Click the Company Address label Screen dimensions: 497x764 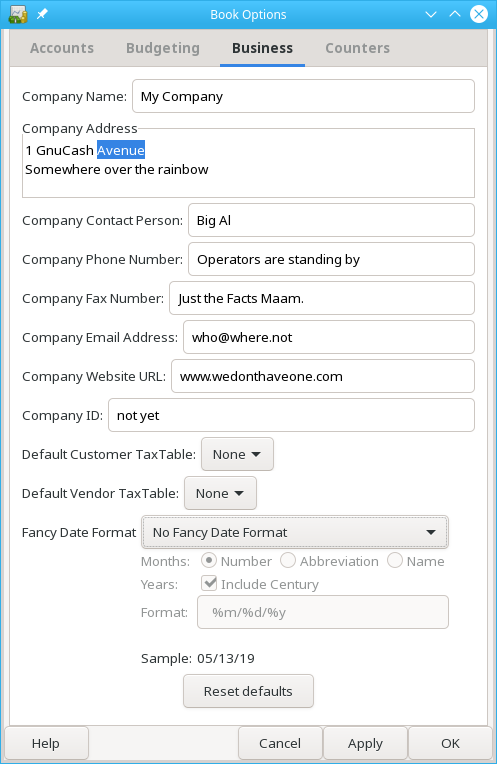coord(80,128)
